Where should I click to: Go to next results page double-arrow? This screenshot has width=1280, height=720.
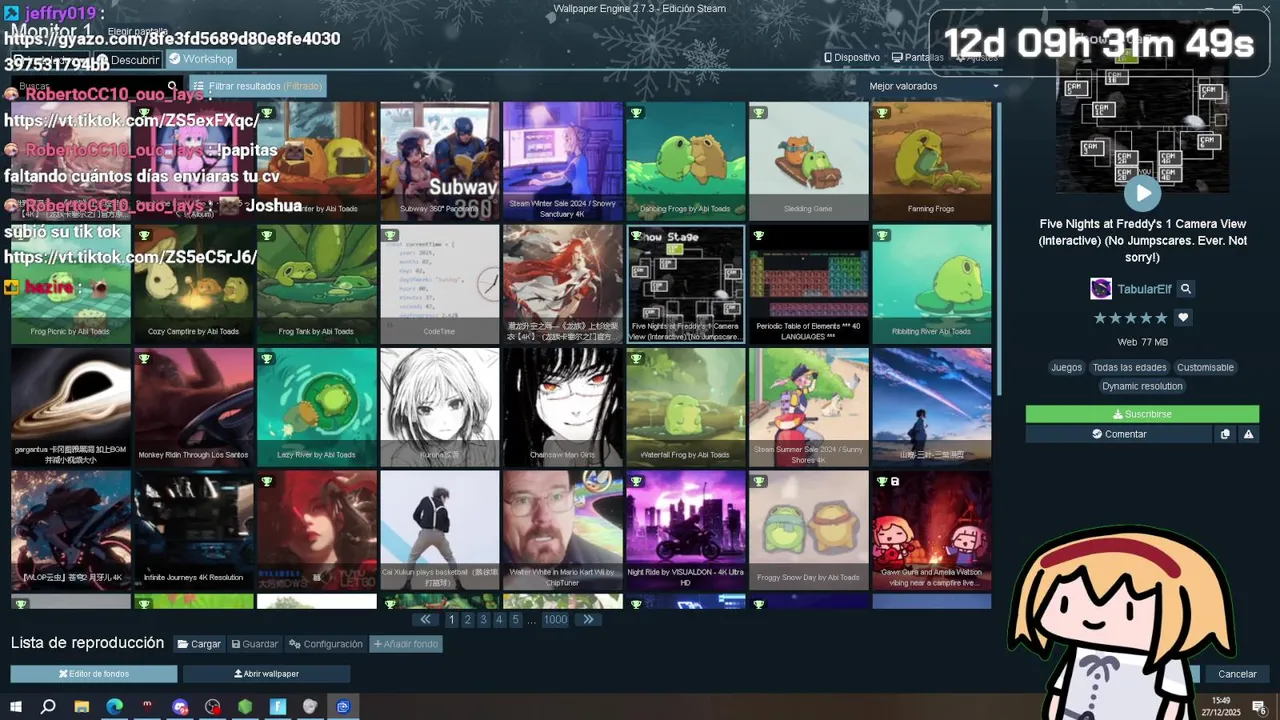coord(588,619)
